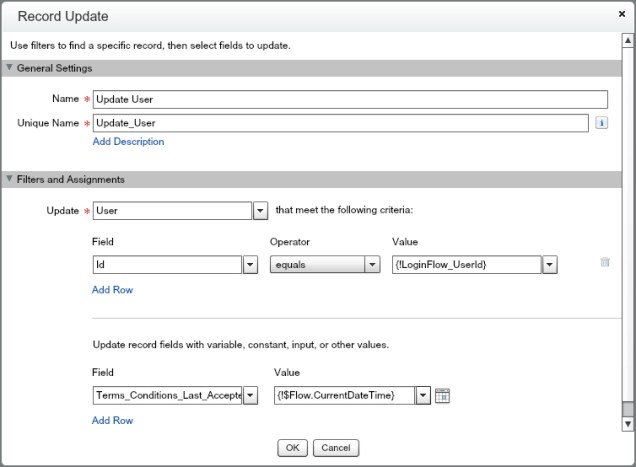Close the Record Update dialog
The image size is (636, 467).
[622, 15]
